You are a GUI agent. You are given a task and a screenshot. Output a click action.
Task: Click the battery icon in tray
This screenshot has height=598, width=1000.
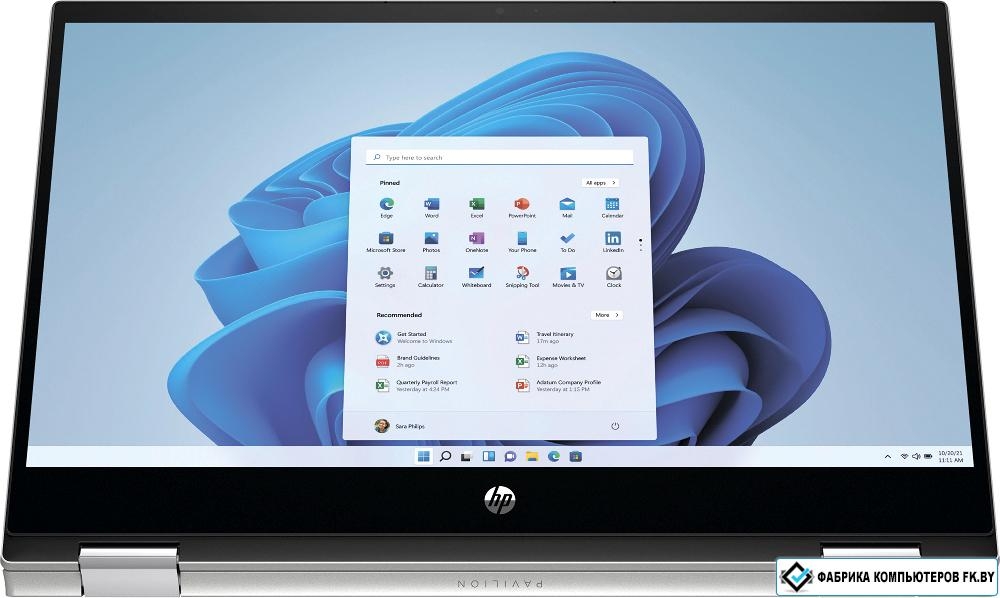[928, 456]
